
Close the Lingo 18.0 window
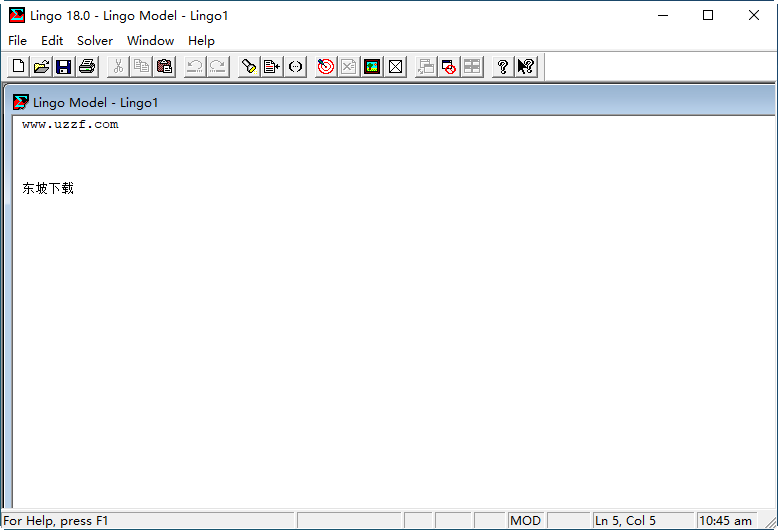[x=754, y=15]
